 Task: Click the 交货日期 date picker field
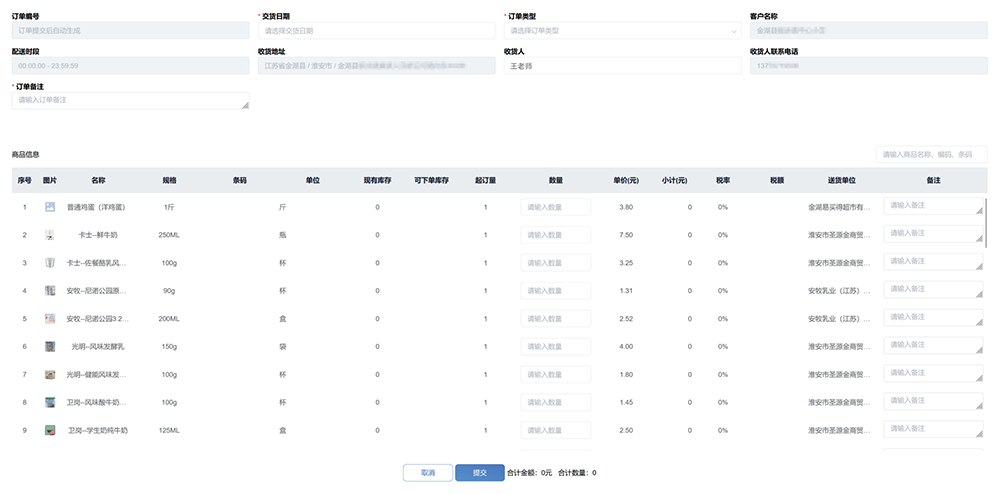pos(376,31)
